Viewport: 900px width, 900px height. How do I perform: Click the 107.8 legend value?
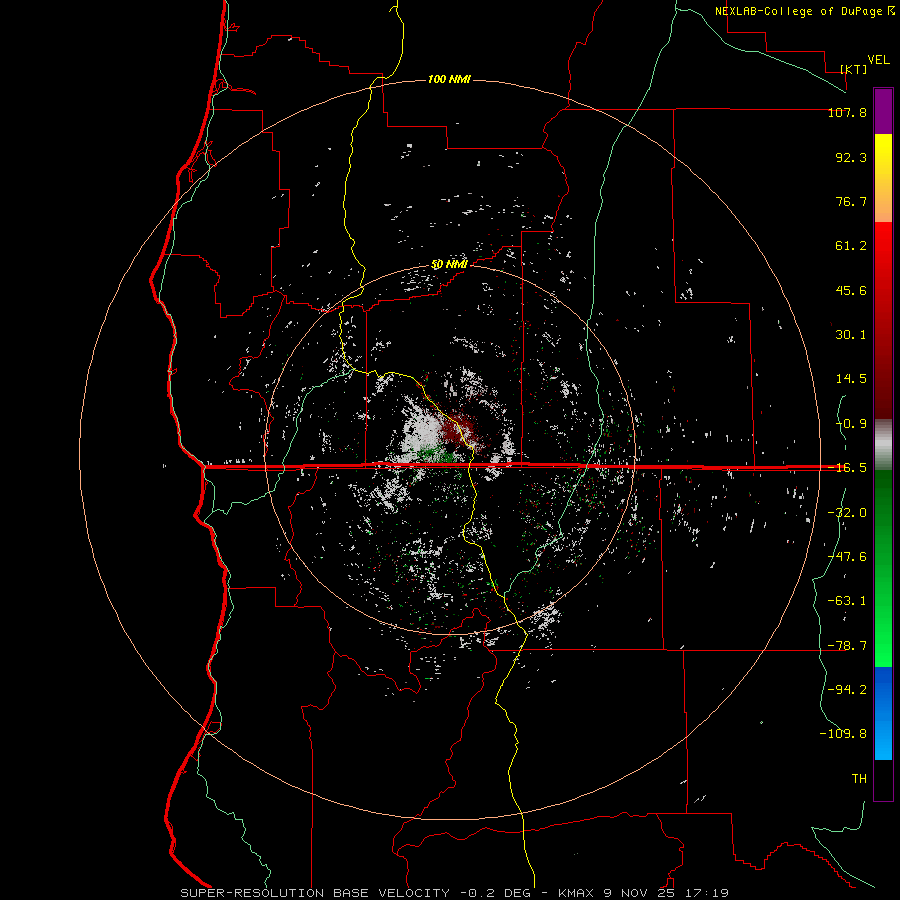[x=847, y=112]
